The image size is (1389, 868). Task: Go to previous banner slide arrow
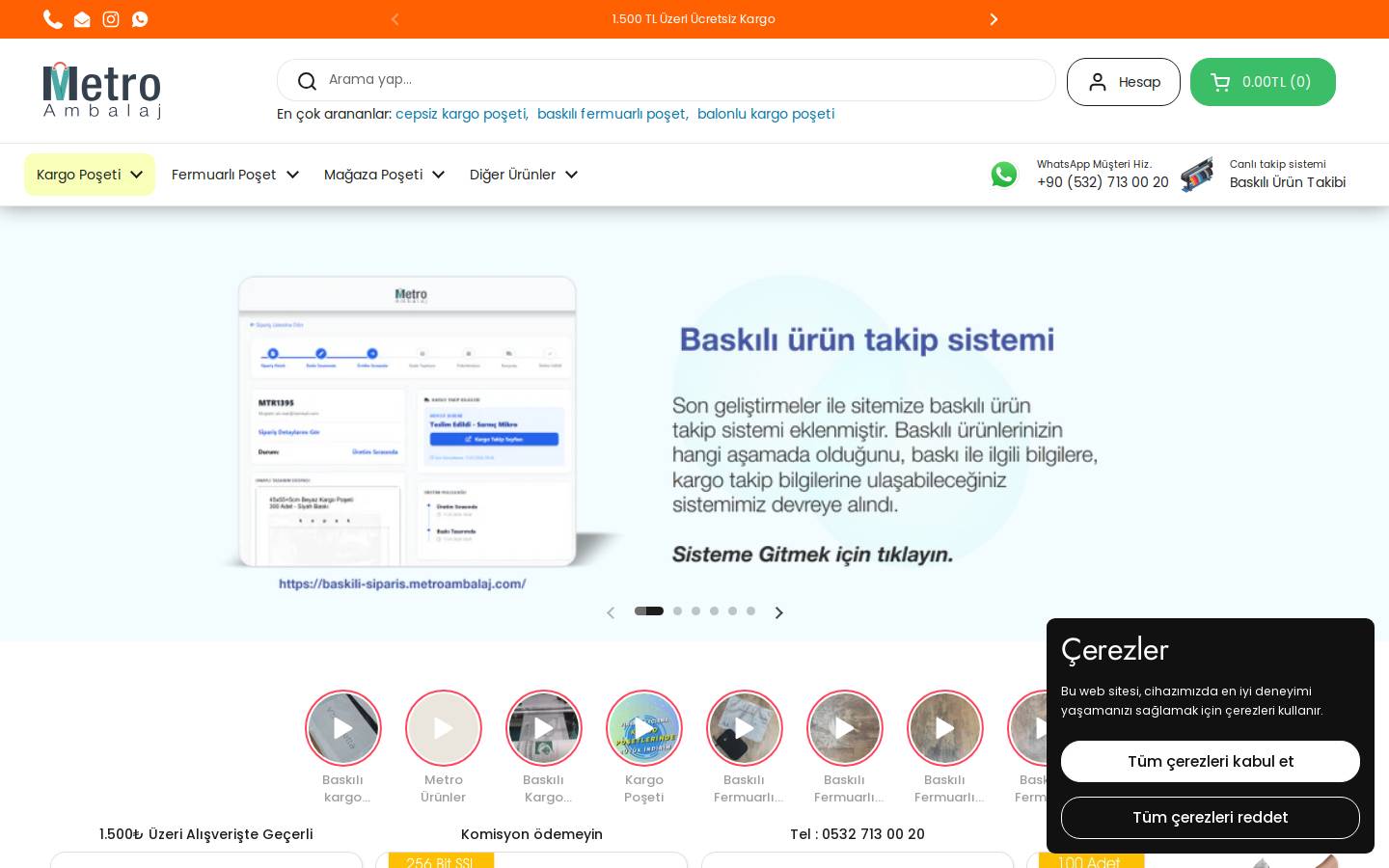(x=611, y=612)
